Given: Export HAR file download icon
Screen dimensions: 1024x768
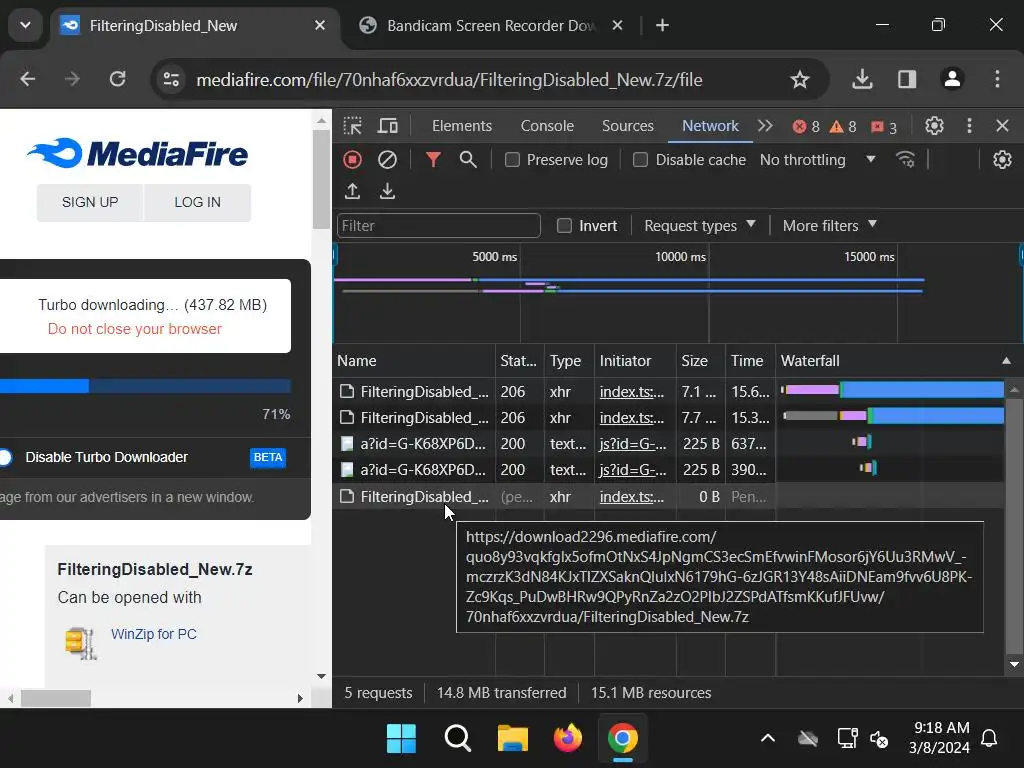Looking at the screenshot, I should [x=387, y=191].
